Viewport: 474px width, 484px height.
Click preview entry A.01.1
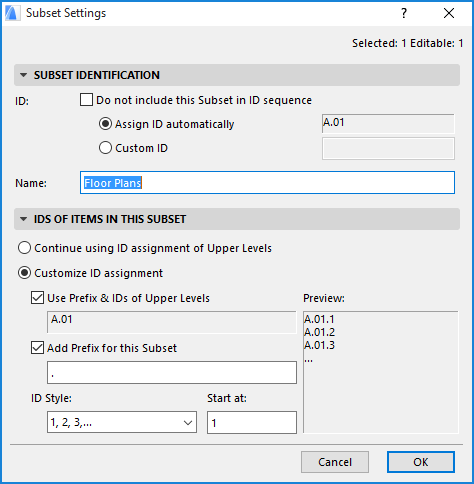(319, 319)
